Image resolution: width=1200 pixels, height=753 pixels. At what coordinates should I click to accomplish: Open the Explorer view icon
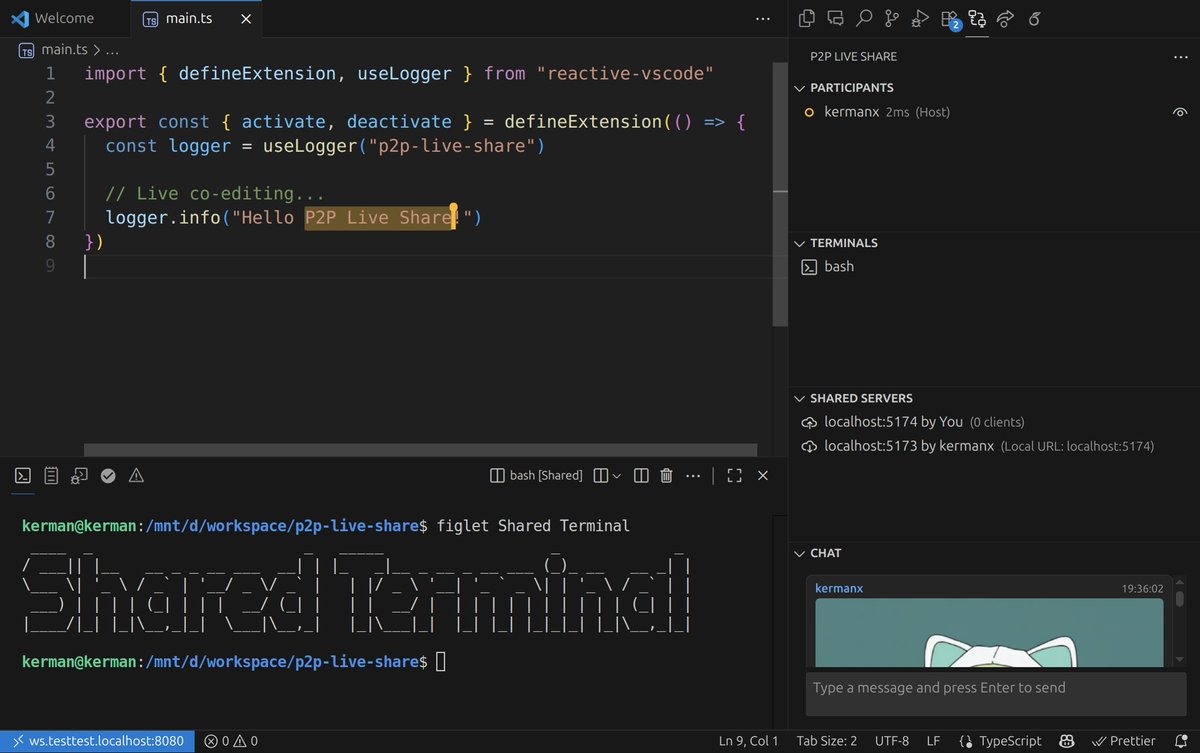click(x=807, y=18)
